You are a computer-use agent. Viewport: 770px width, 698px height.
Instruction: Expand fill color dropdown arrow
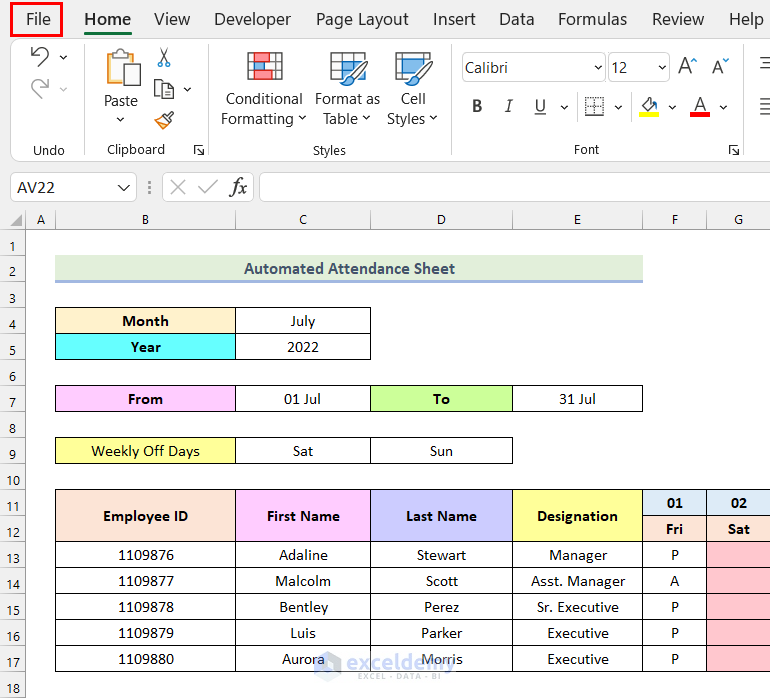[672, 107]
